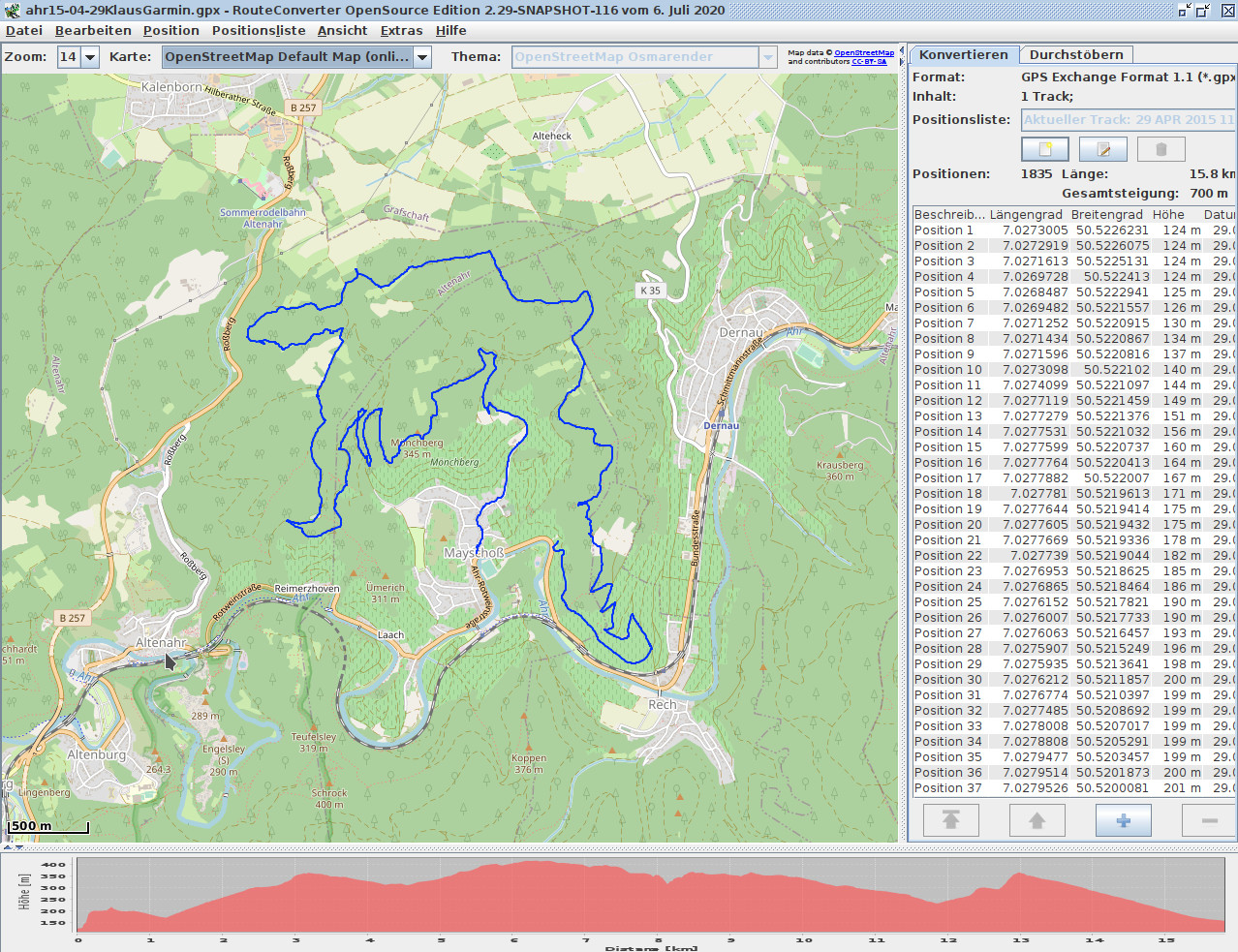Open the OpenStreetMap attribution link
The image size is (1238, 952).
pos(864,53)
